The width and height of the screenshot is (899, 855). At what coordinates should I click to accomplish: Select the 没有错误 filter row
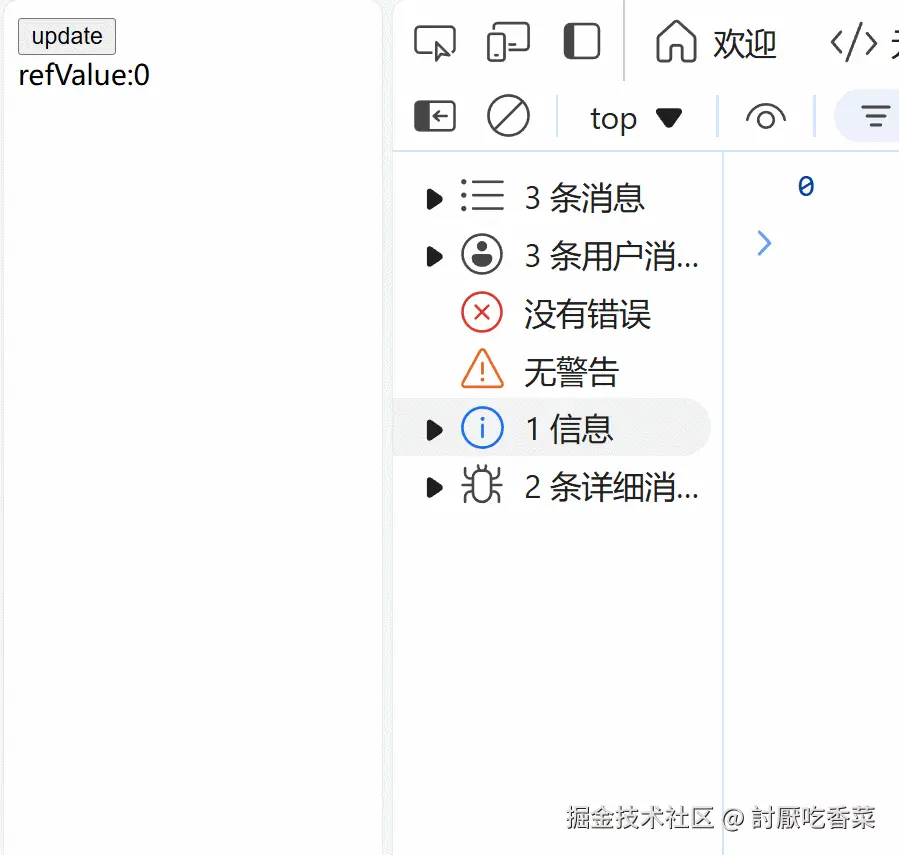coord(552,313)
